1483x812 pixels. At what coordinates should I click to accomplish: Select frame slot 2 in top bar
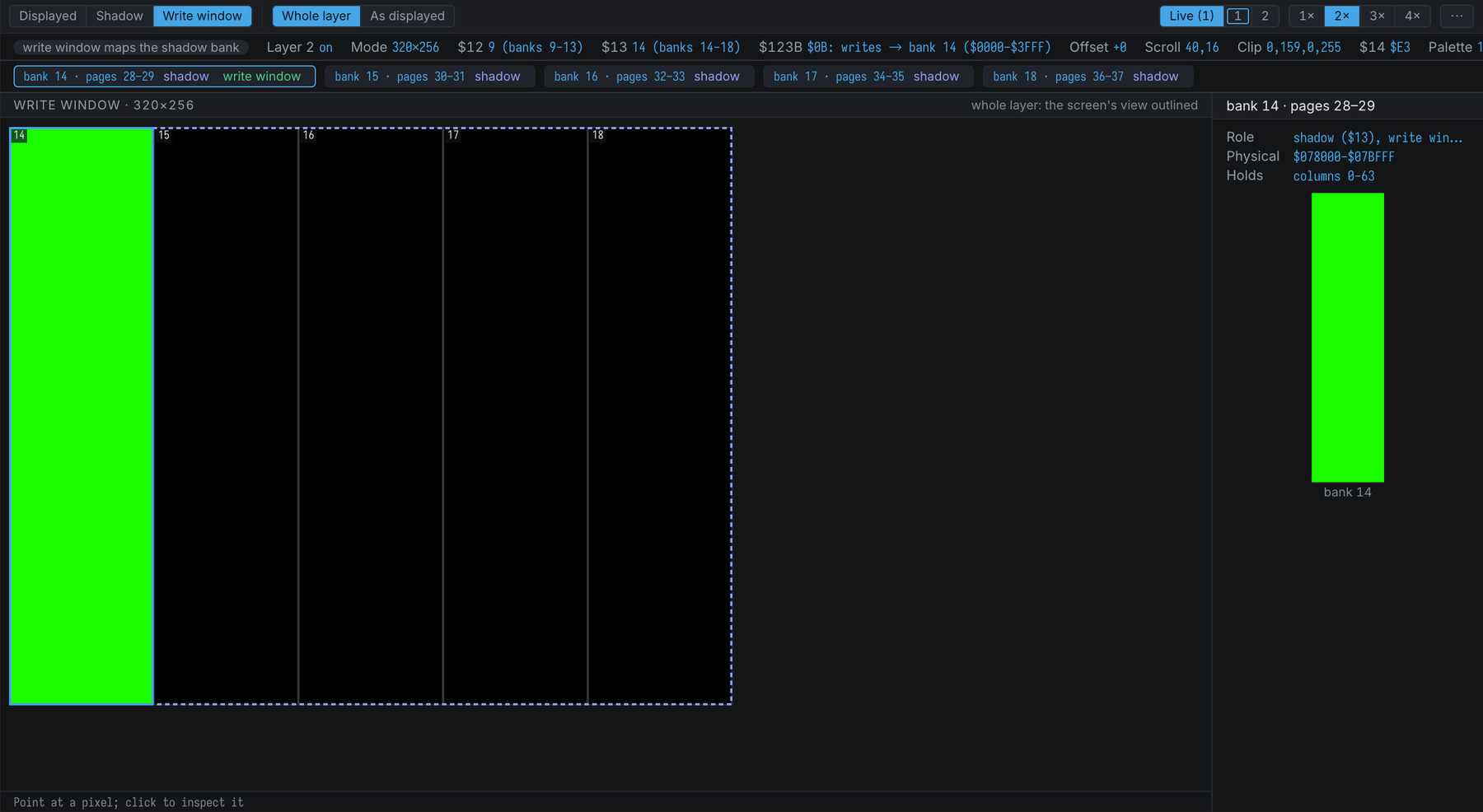point(1265,16)
